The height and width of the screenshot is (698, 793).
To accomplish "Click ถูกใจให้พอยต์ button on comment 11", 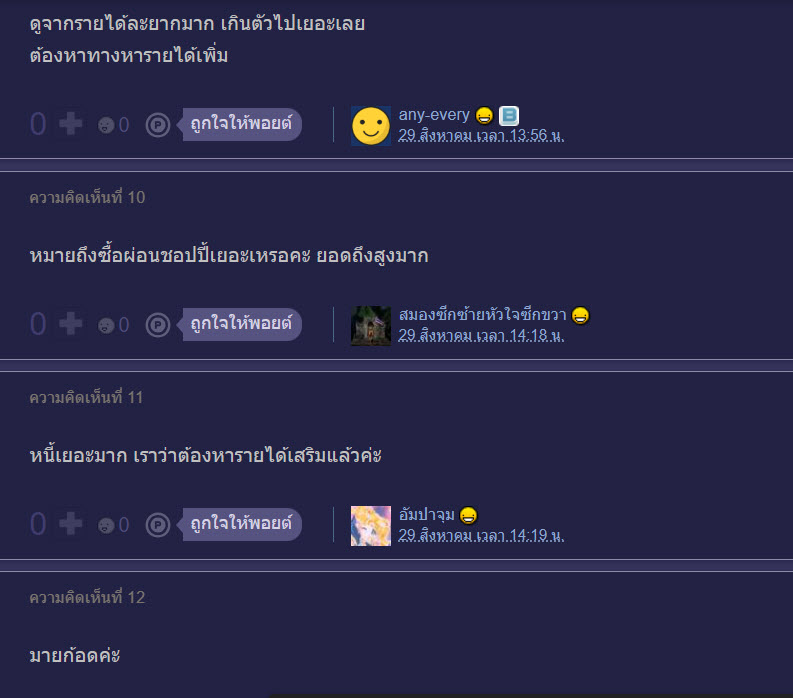I will [x=241, y=524].
